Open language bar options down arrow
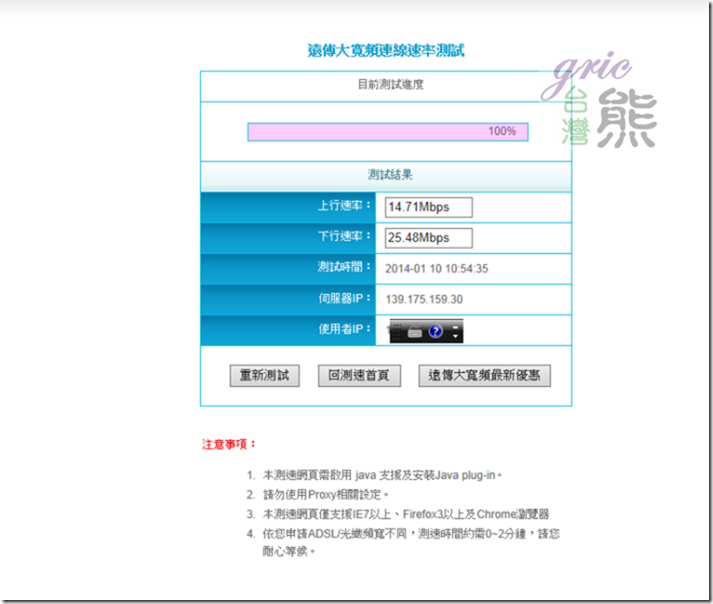Screen dimensions: 713x604 click(x=456, y=336)
